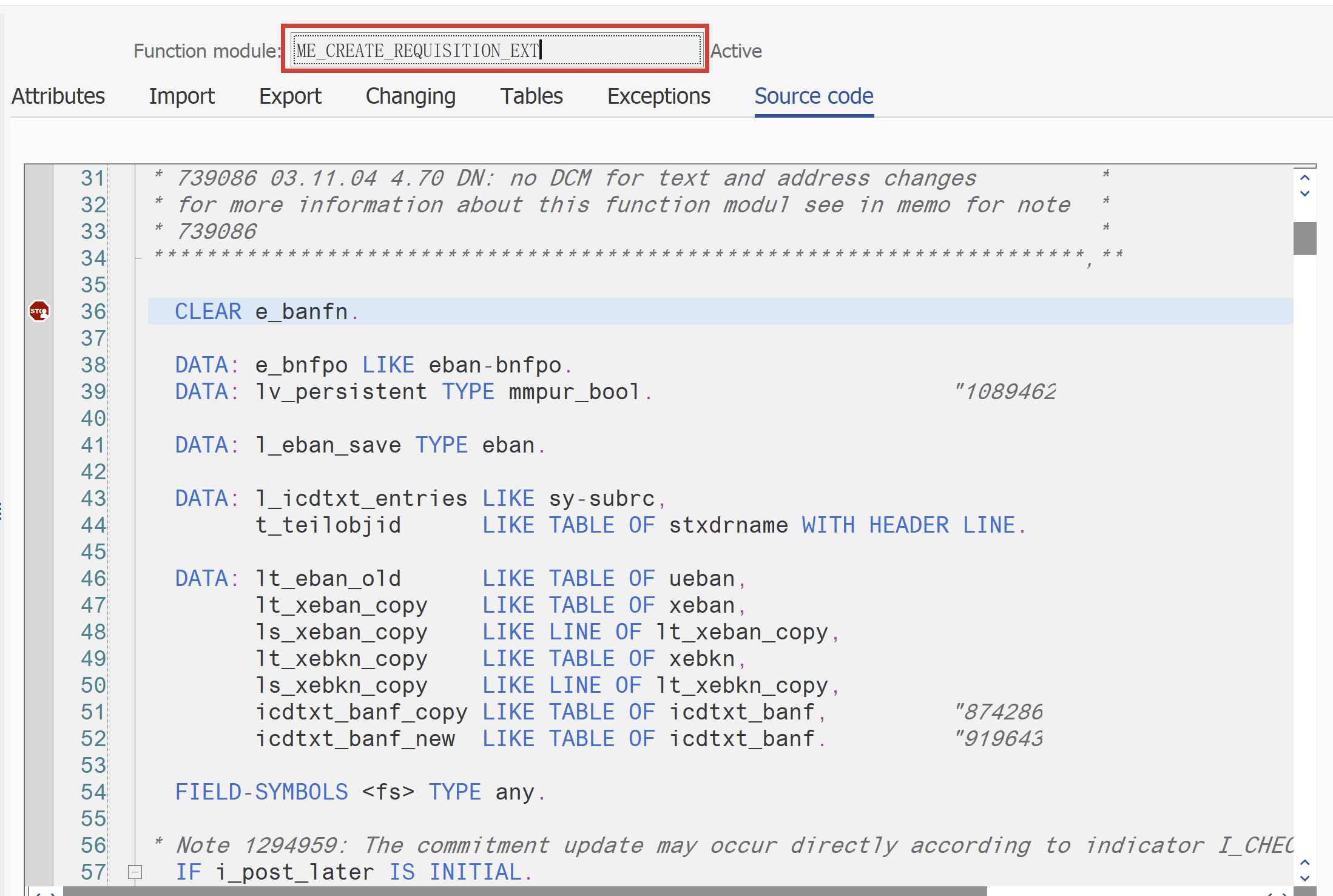Image resolution: width=1333 pixels, height=896 pixels.
Task: Collapse the IF block at line 57
Action: pos(135,872)
